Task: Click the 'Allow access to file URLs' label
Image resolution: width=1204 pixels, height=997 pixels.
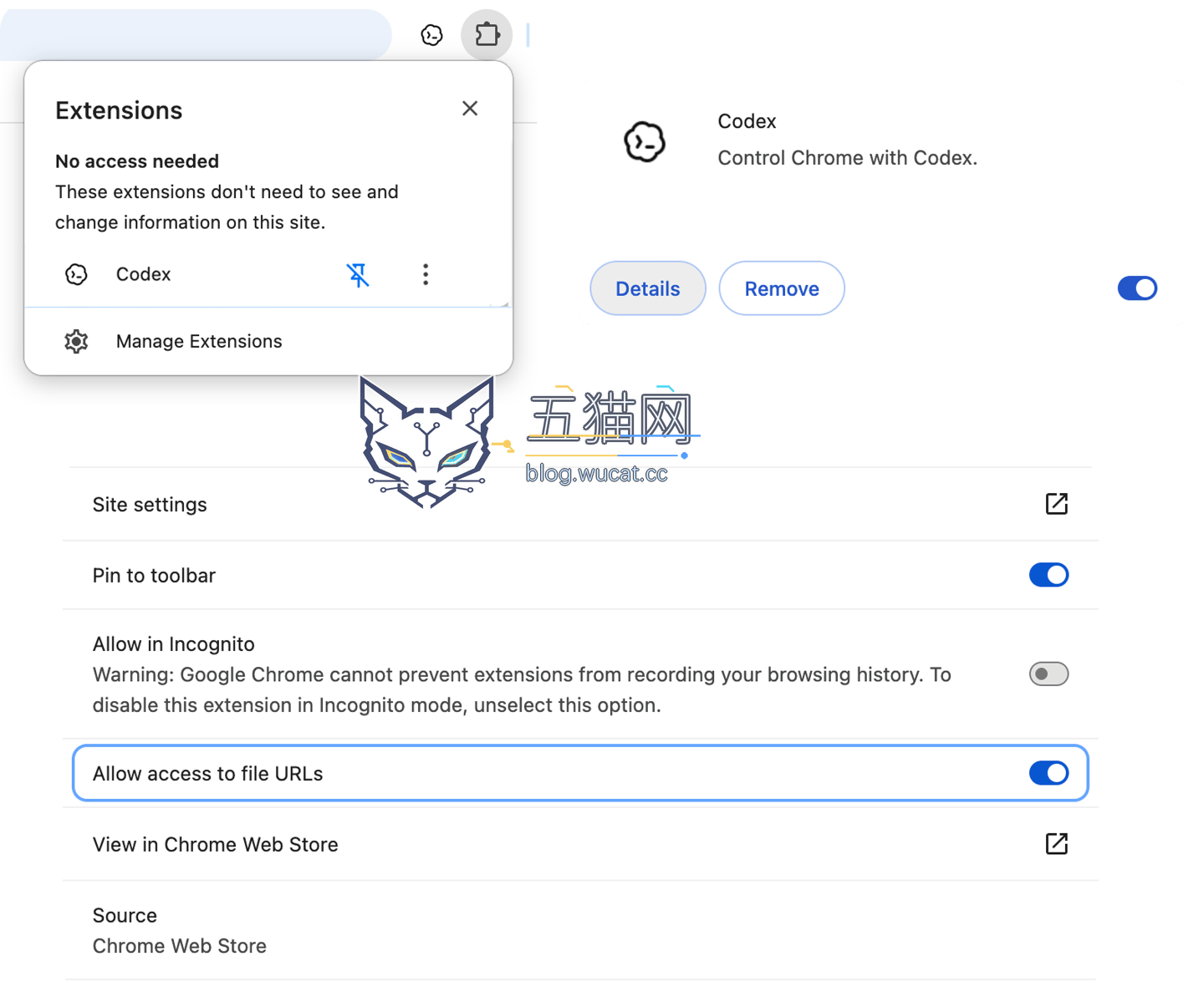Action: (207, 774)
